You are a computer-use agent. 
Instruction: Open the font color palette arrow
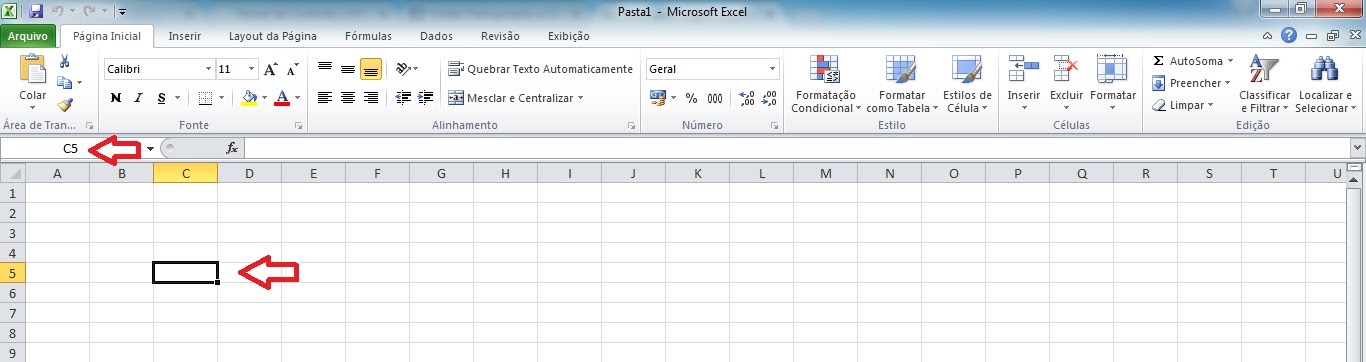pos(298,98)
